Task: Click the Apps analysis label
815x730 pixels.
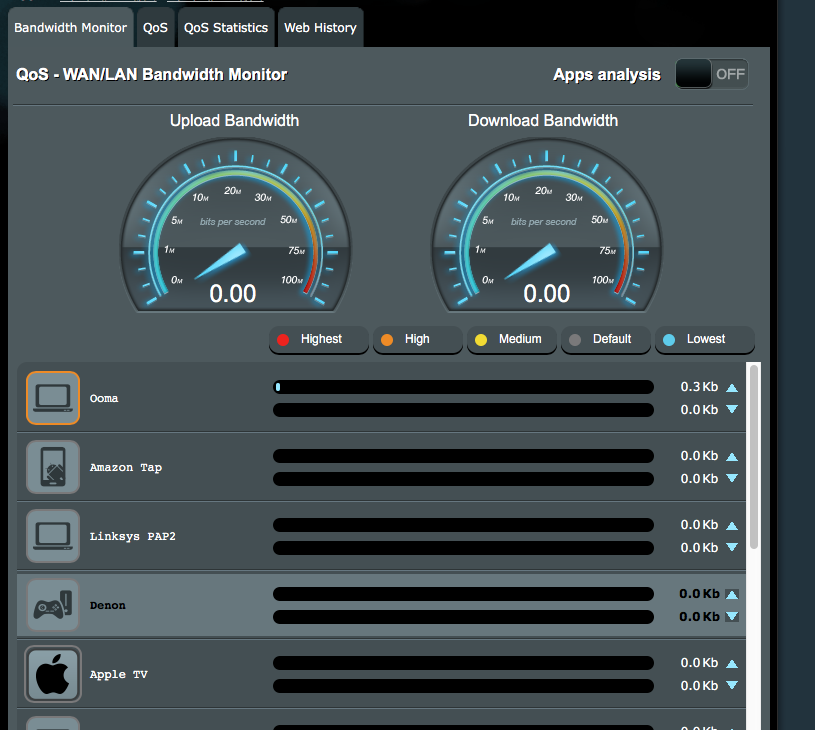Action: point(607,74)
